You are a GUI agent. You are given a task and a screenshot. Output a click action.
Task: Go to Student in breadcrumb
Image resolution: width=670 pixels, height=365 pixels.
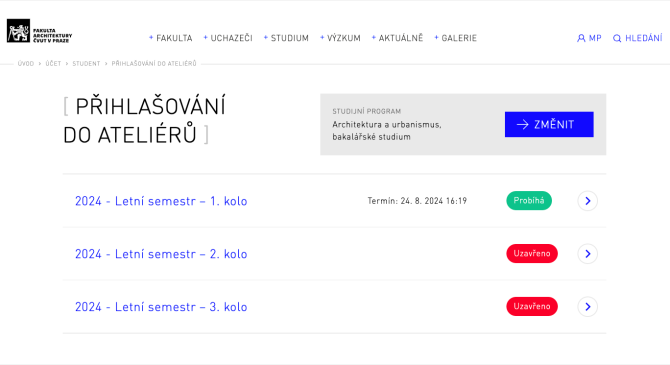point(86,64)
